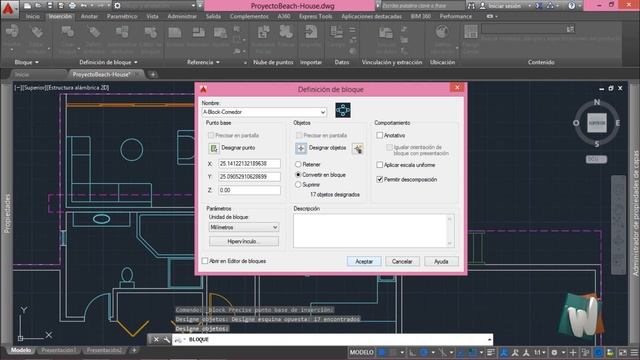Toggle grid display in status bar
This screenshot has height=360, width=640.
point(382,352)
